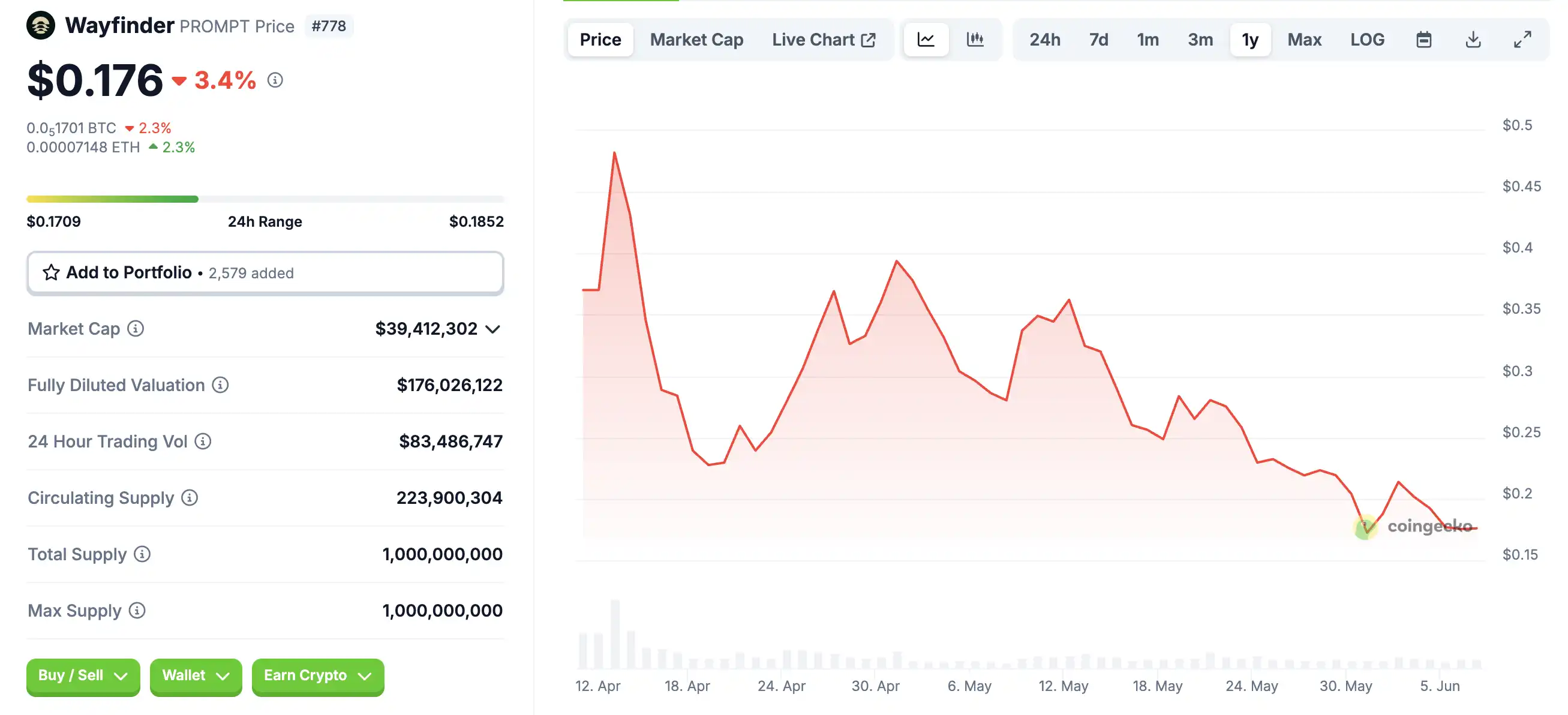The height and width of the screenshot is (715, 1568).
Task: Select the 7d time range
Action: pyautogui.click(x=1098, y=40)
